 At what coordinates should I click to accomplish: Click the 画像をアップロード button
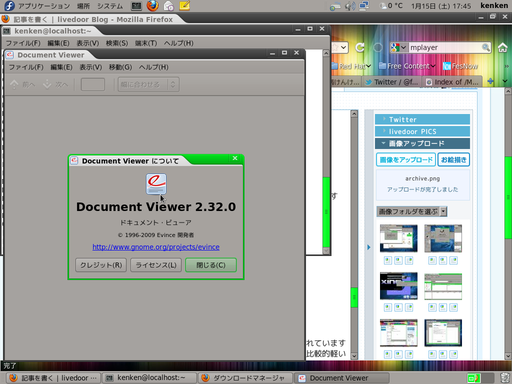406,160
